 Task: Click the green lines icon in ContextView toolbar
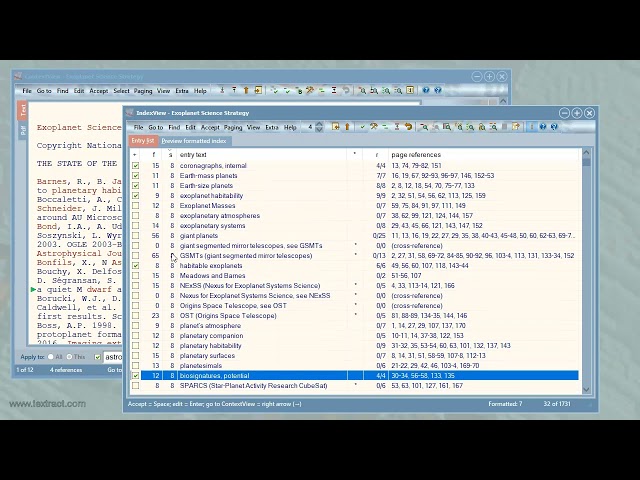[322, 90]
